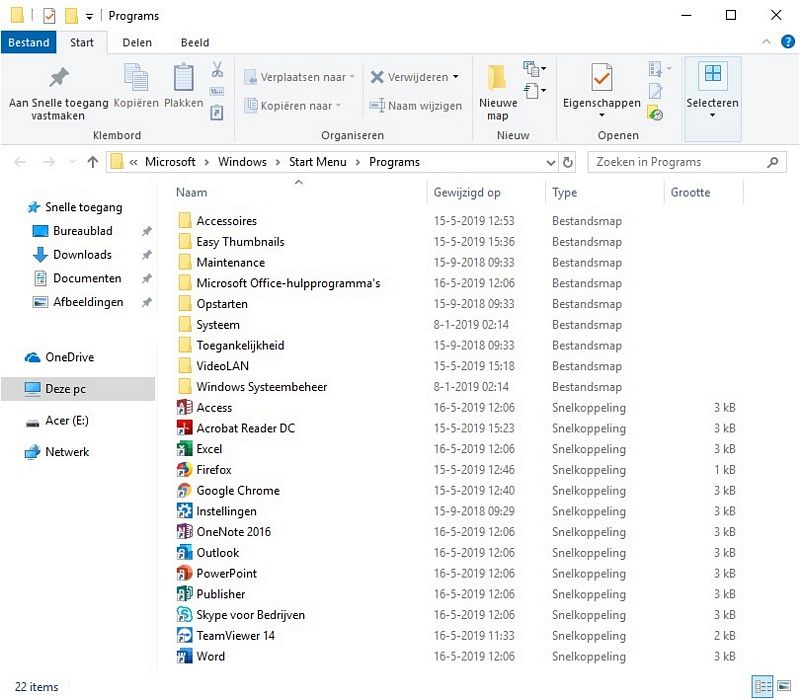Switch to the Start ribbon tab
800x699 pixels.
point(82,42)
